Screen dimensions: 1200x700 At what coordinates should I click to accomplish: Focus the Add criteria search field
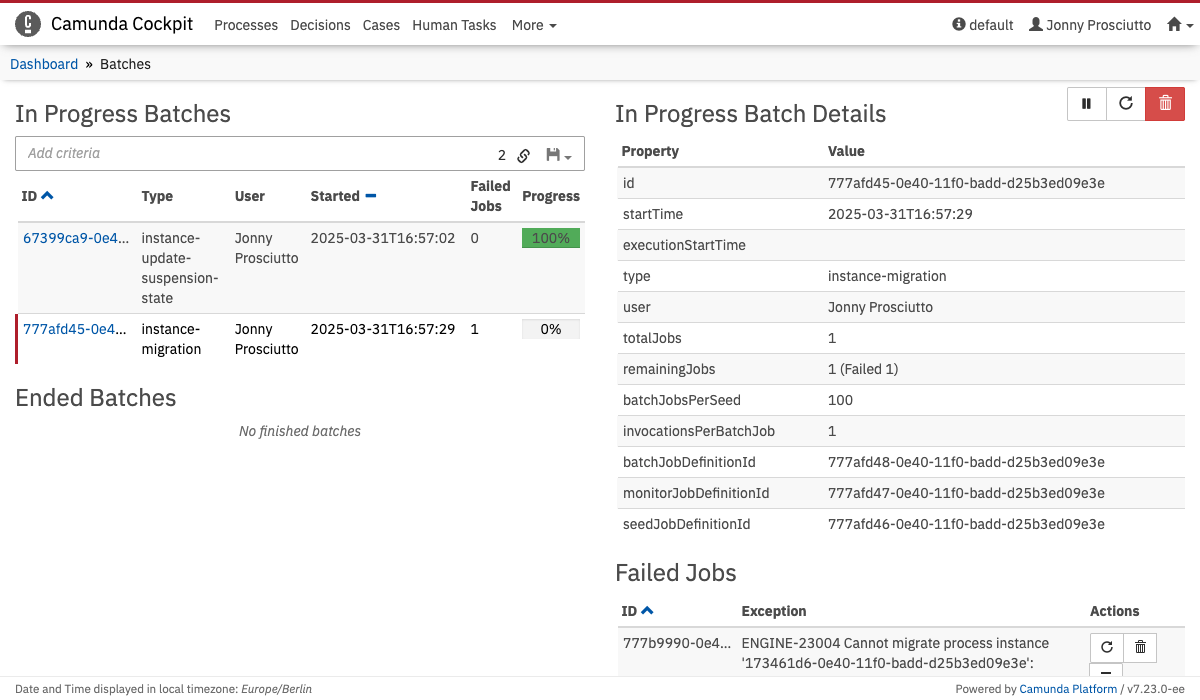coord(250,154)
